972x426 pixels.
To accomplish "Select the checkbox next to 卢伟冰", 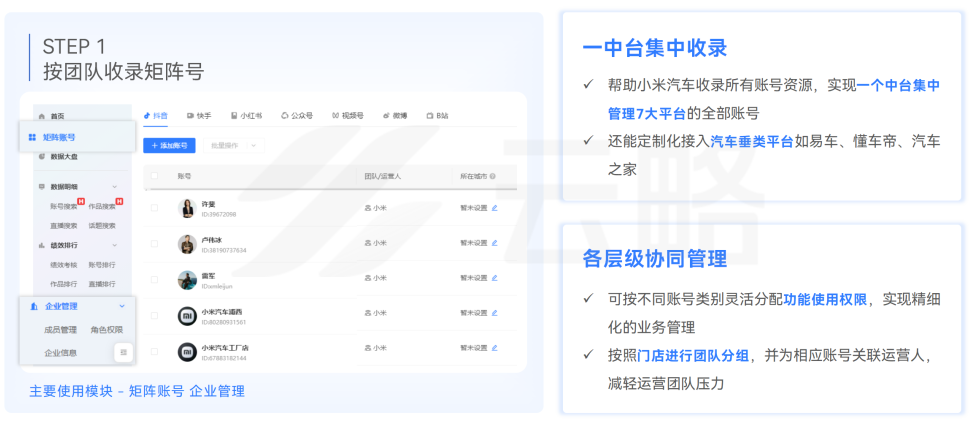I will 154,244.
